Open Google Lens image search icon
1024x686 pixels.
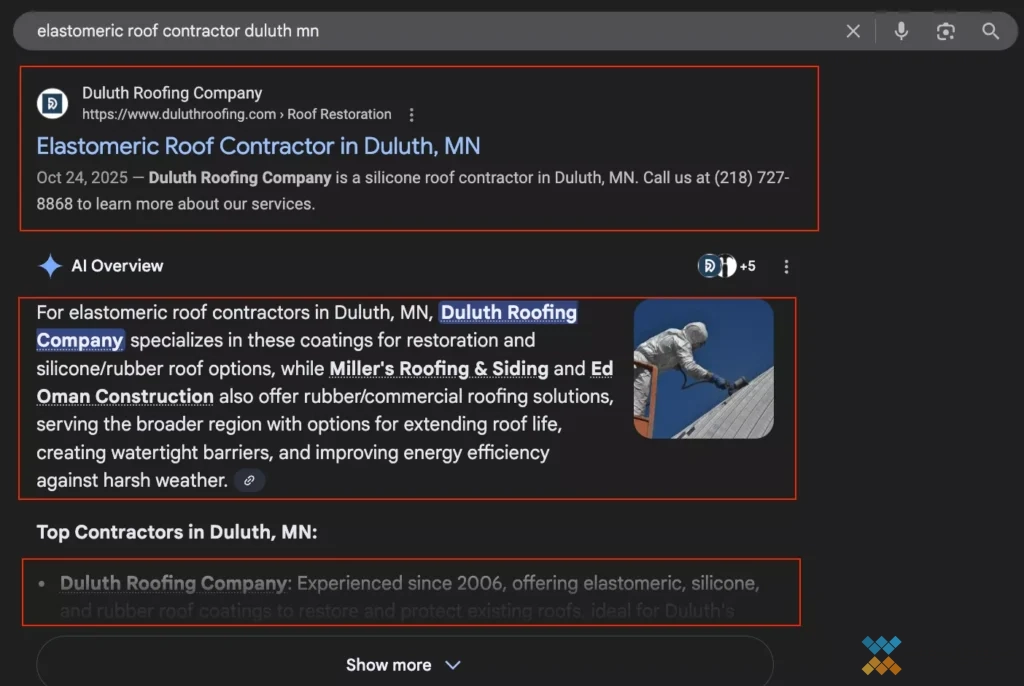point(945,31)
